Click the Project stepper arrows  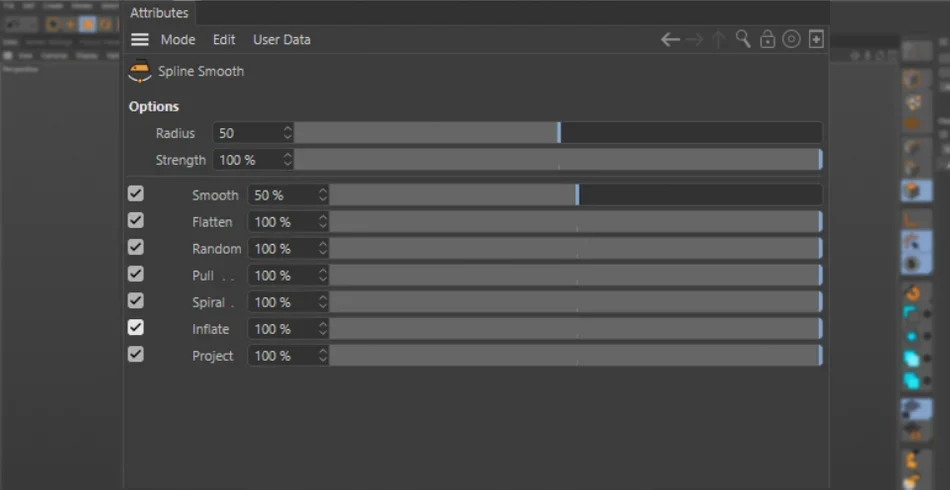(323, 356)
